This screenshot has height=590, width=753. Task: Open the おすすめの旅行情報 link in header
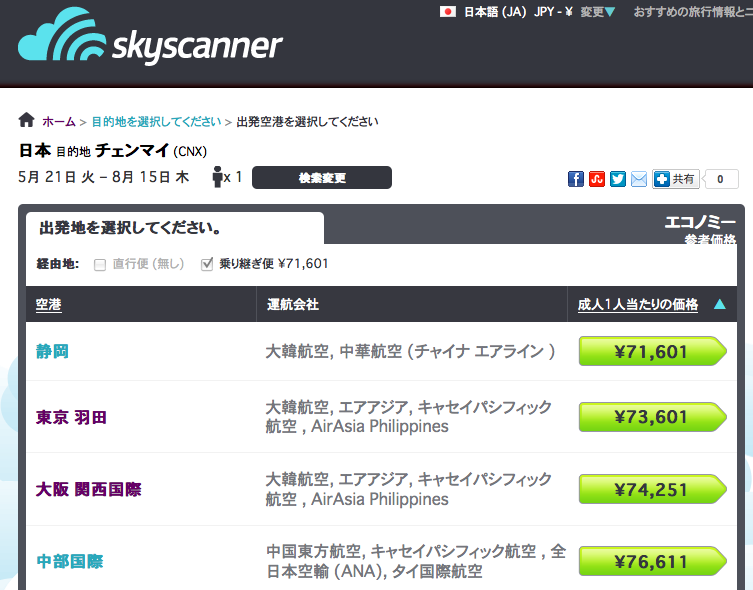(692, 12)
